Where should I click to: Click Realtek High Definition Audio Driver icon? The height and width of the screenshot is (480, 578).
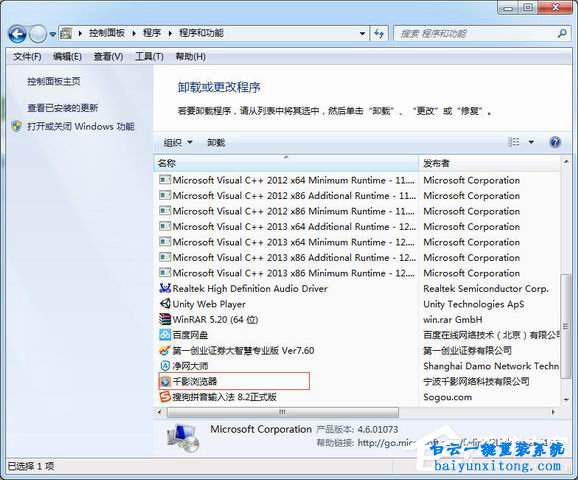165,288
